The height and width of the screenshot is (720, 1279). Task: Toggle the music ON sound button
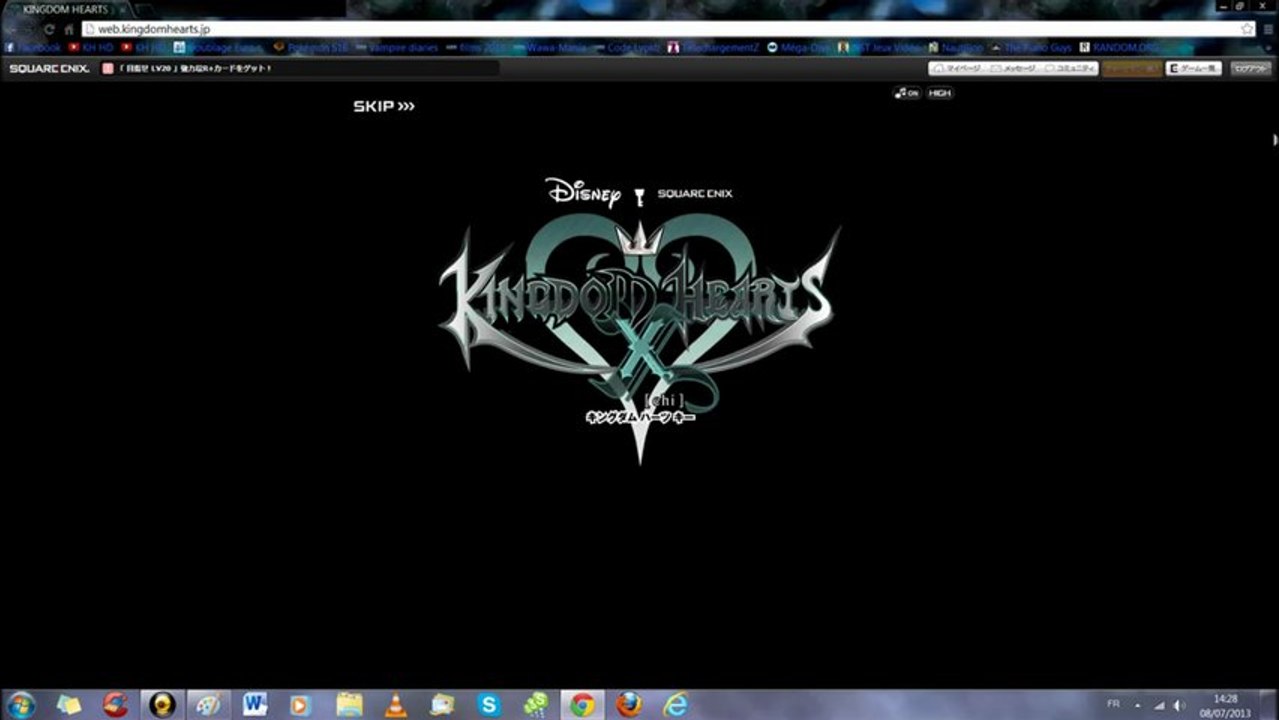pyautogui.click(x=907, y=93)
